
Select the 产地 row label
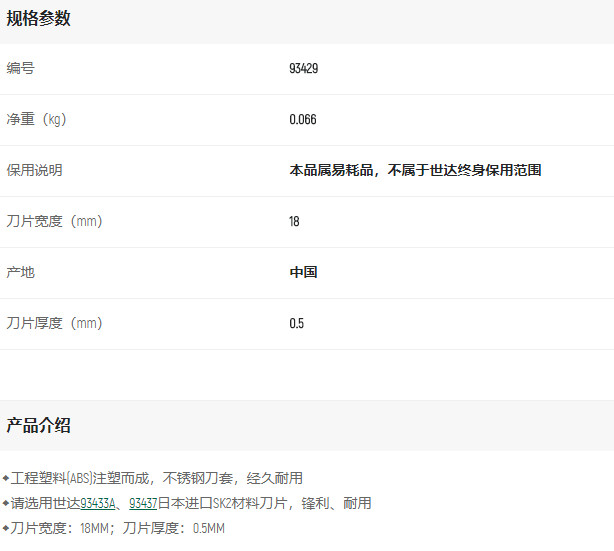coord(20,272)
